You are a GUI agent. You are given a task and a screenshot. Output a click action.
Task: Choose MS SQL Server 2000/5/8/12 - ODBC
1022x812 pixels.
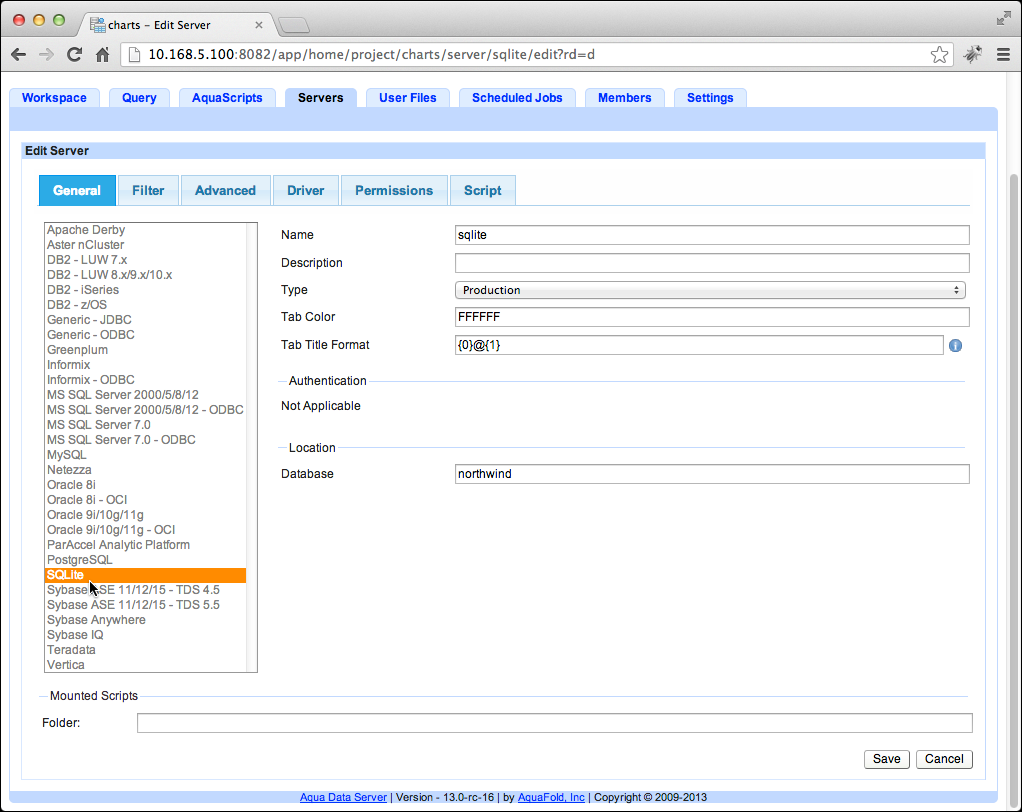145,410
